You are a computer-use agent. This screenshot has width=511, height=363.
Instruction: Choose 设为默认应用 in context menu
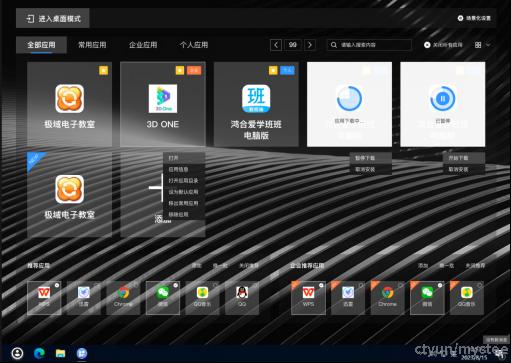point(184,192)
